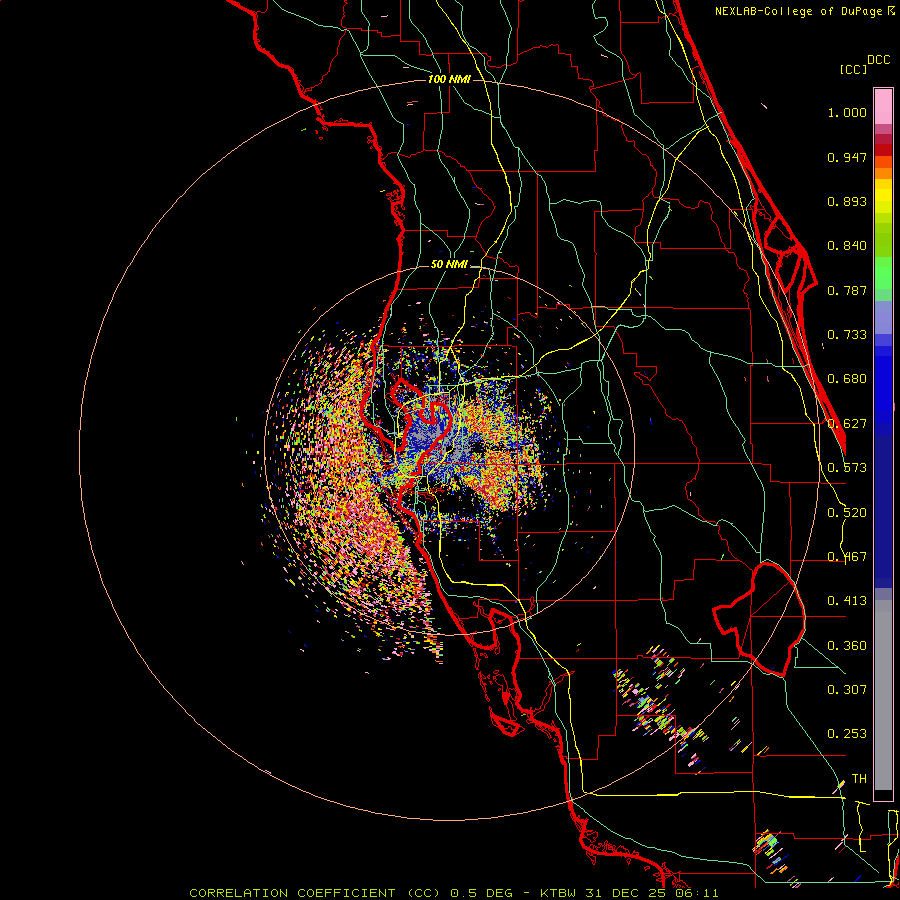Click the 06:11 timestamp
This screenshot has height=900, width=900.
click(697, 893)
